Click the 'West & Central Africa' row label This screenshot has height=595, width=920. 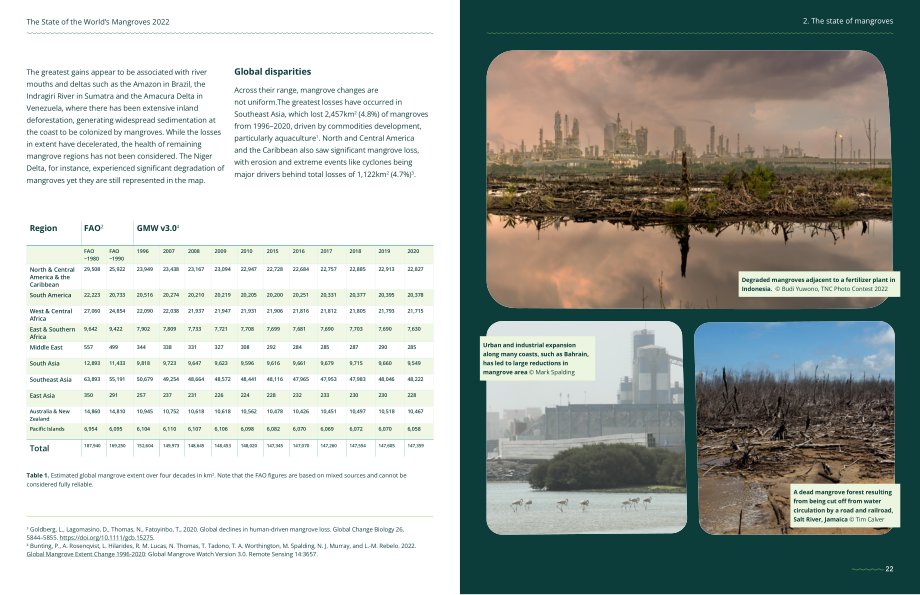pyautogui.click(x=51, y=315)
